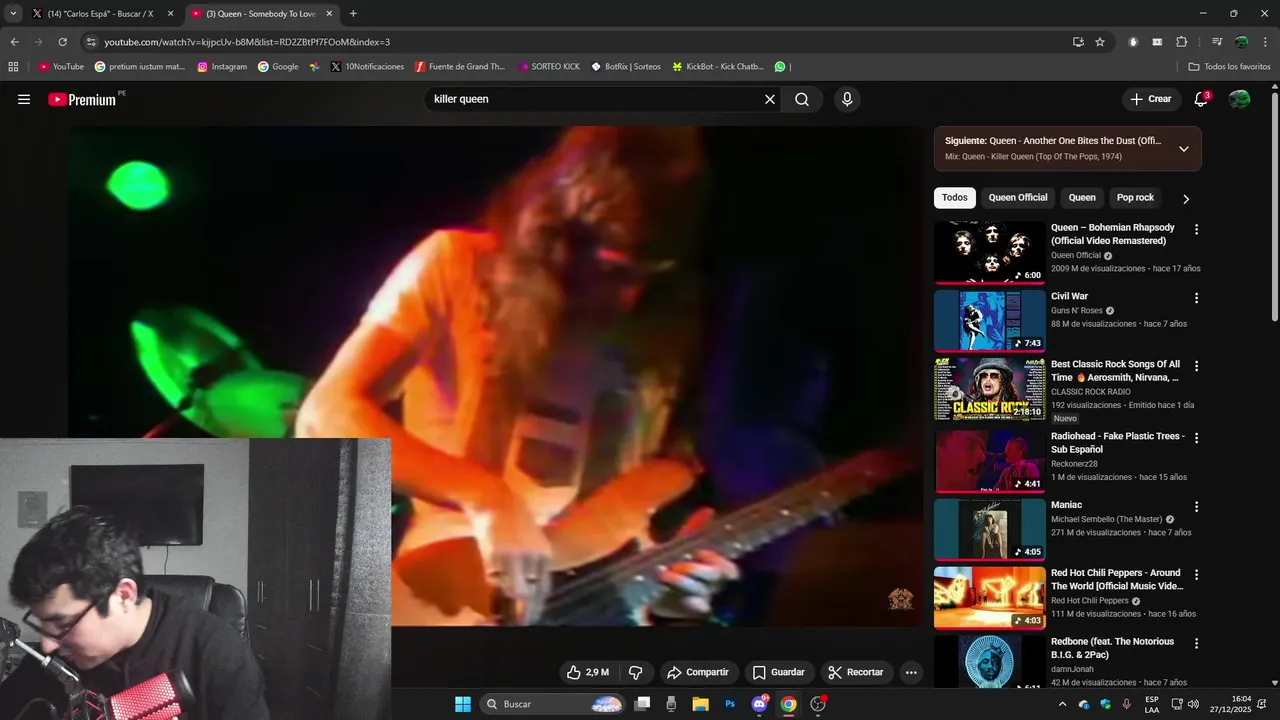Reload the page
The image size is (1280, 720).
[62, 42]
